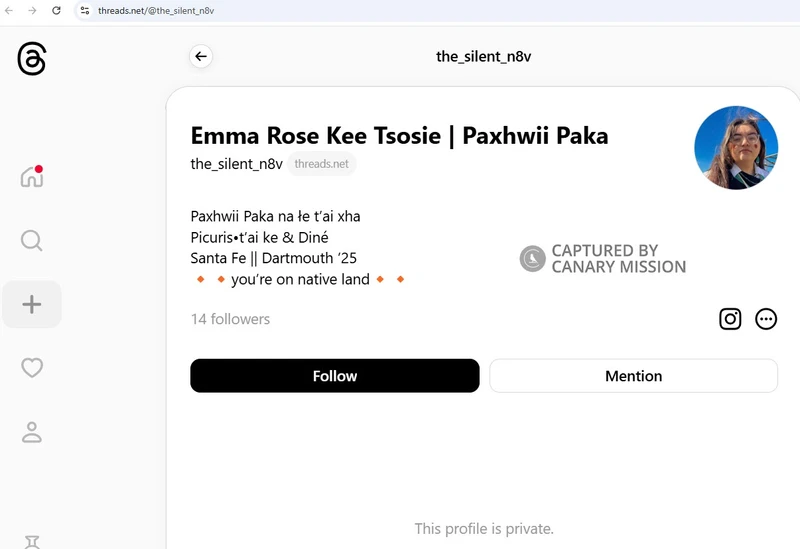Follow the_silent_n8v profile

(335, 376)
